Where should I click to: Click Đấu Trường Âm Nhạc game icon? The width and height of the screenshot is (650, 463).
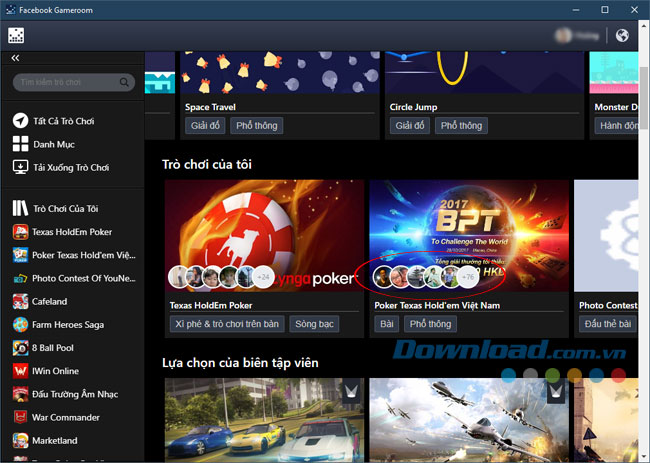(20, 394)
